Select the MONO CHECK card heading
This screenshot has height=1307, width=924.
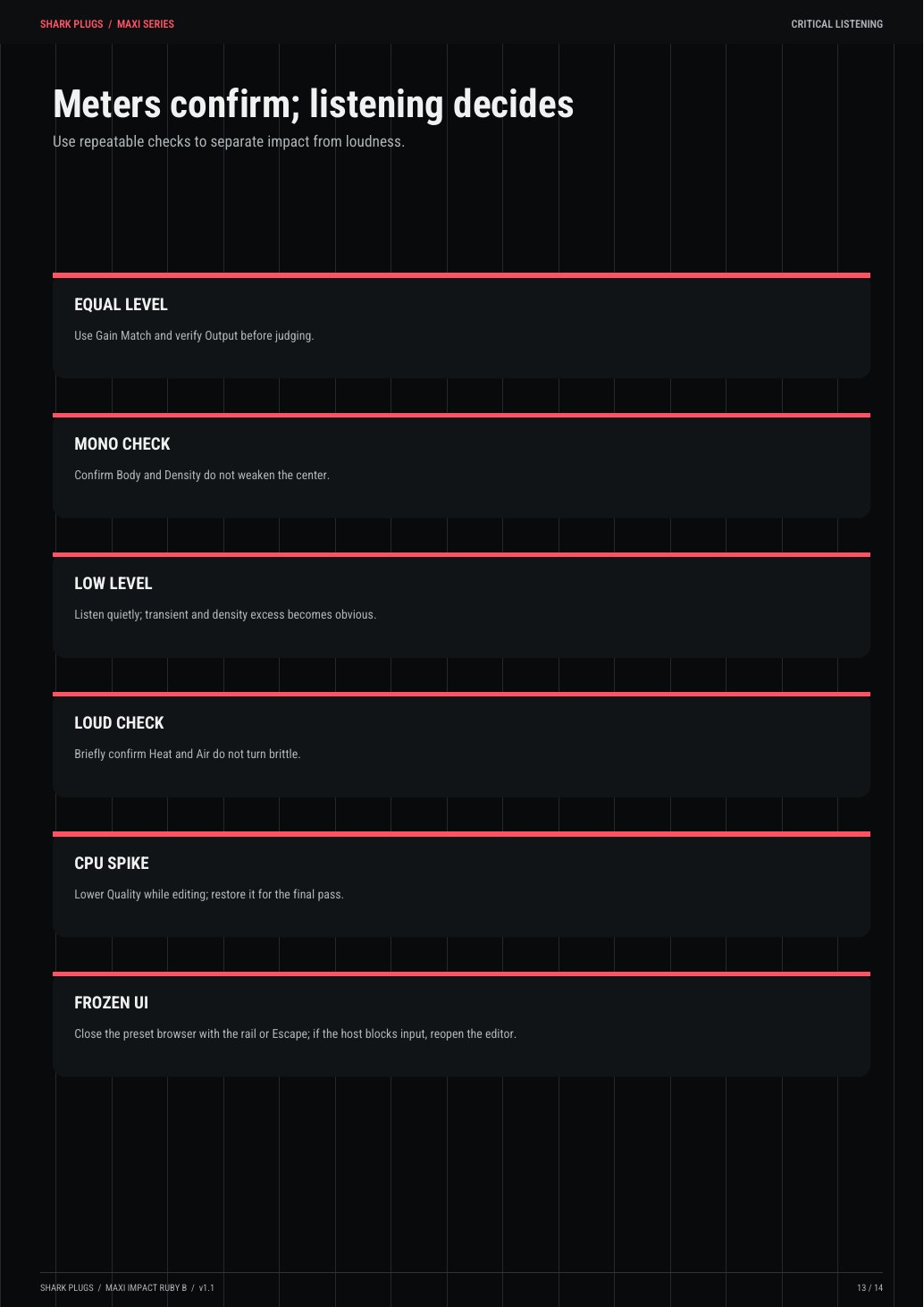(122, 444)
